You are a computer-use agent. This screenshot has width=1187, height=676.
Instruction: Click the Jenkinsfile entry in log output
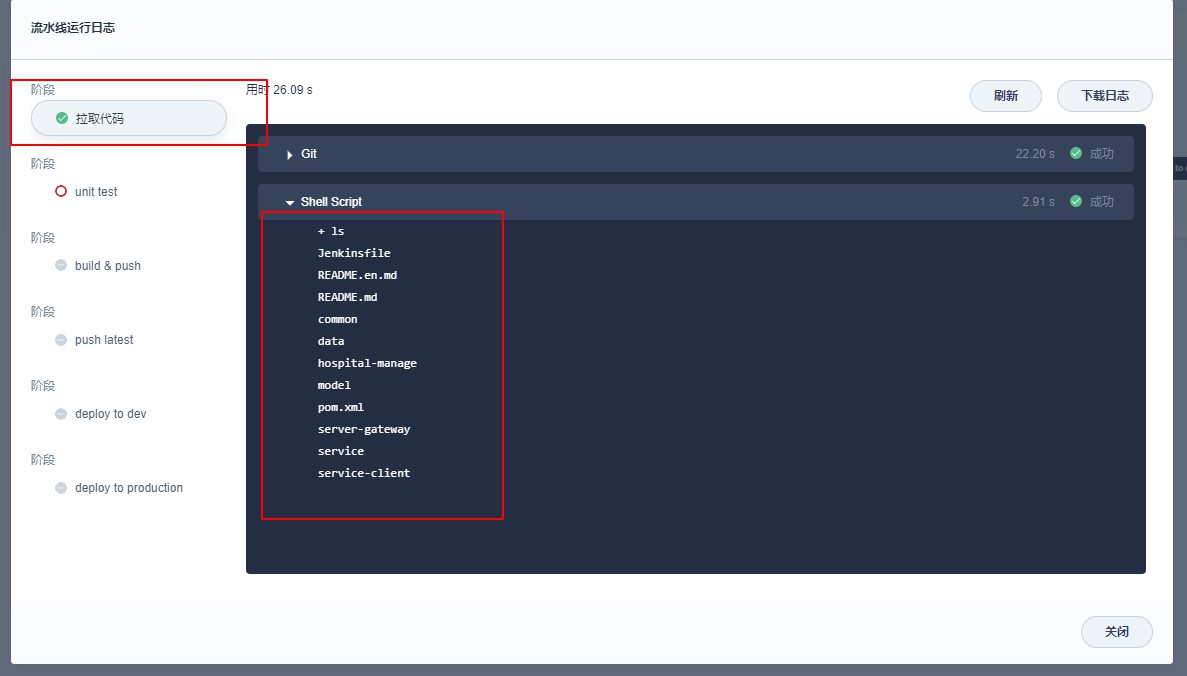coord(354,253)
